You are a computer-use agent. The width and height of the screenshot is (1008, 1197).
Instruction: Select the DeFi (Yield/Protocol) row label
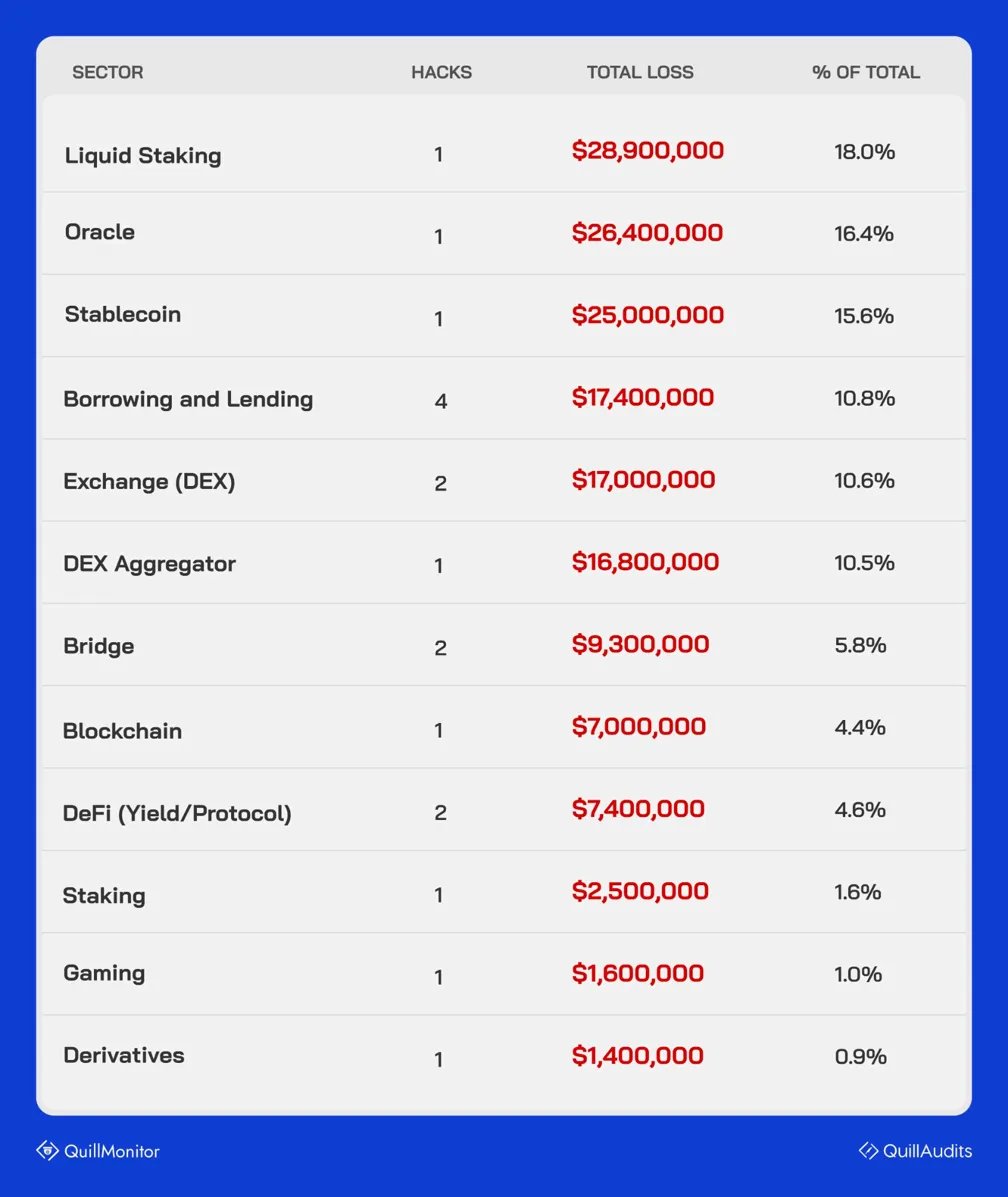click(x=177, y=813)
